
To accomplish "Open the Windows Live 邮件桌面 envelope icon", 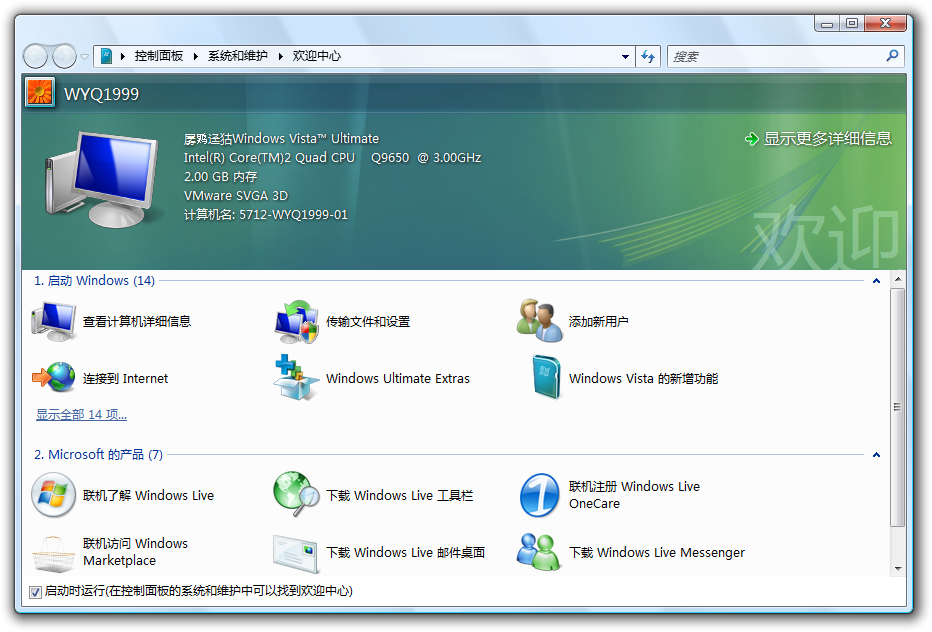I will 297,554.
